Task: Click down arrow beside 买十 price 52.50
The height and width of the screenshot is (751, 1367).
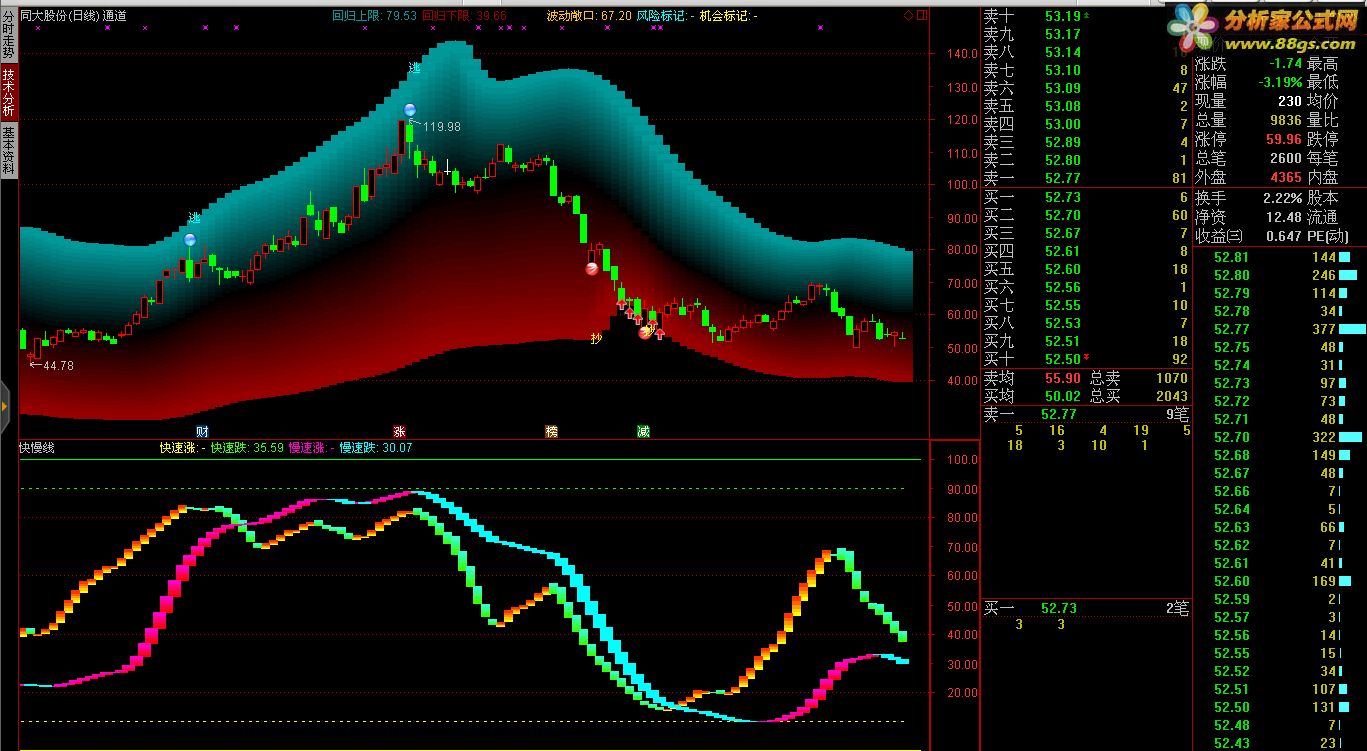Action: (1087, 359)
